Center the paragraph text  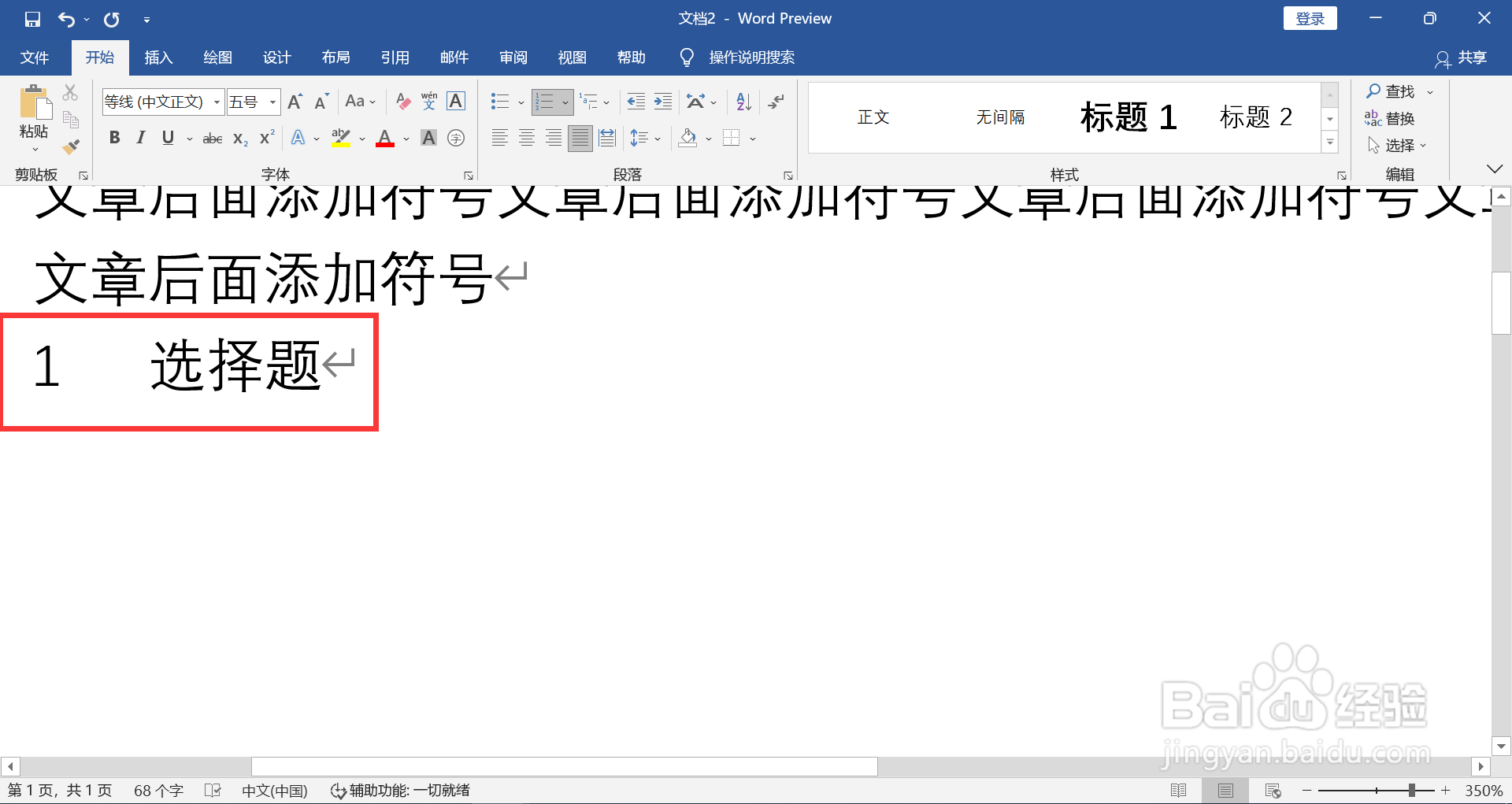coord(527,138)
